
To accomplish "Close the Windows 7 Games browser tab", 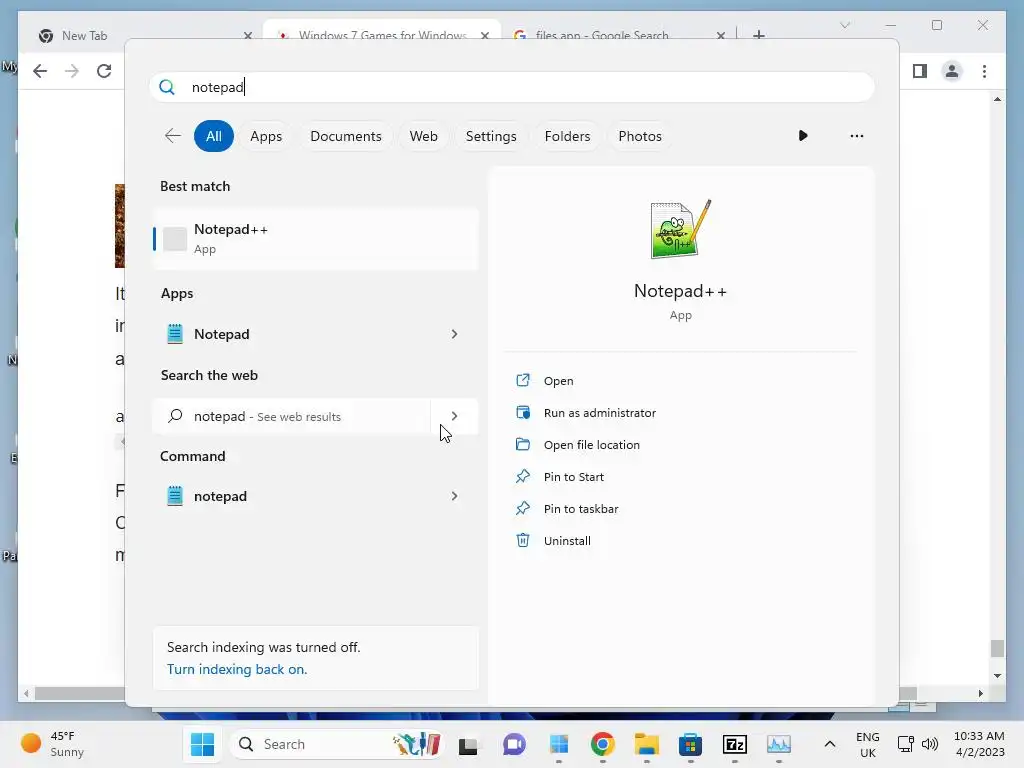I will click(x=485, y=35).
